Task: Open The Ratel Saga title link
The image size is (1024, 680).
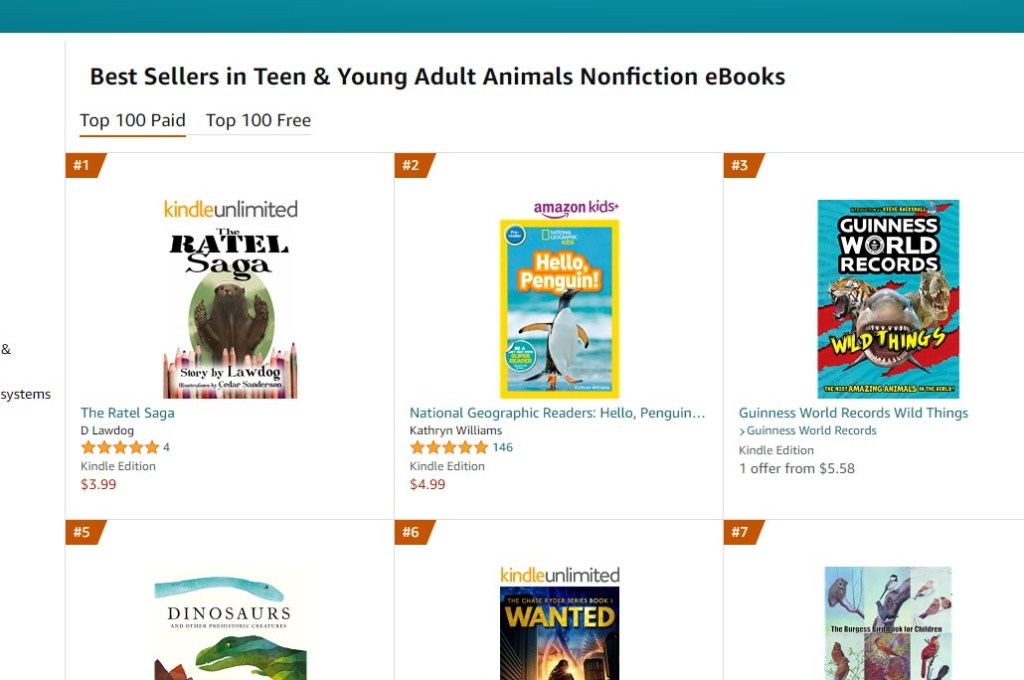Action: coord(127,413)
